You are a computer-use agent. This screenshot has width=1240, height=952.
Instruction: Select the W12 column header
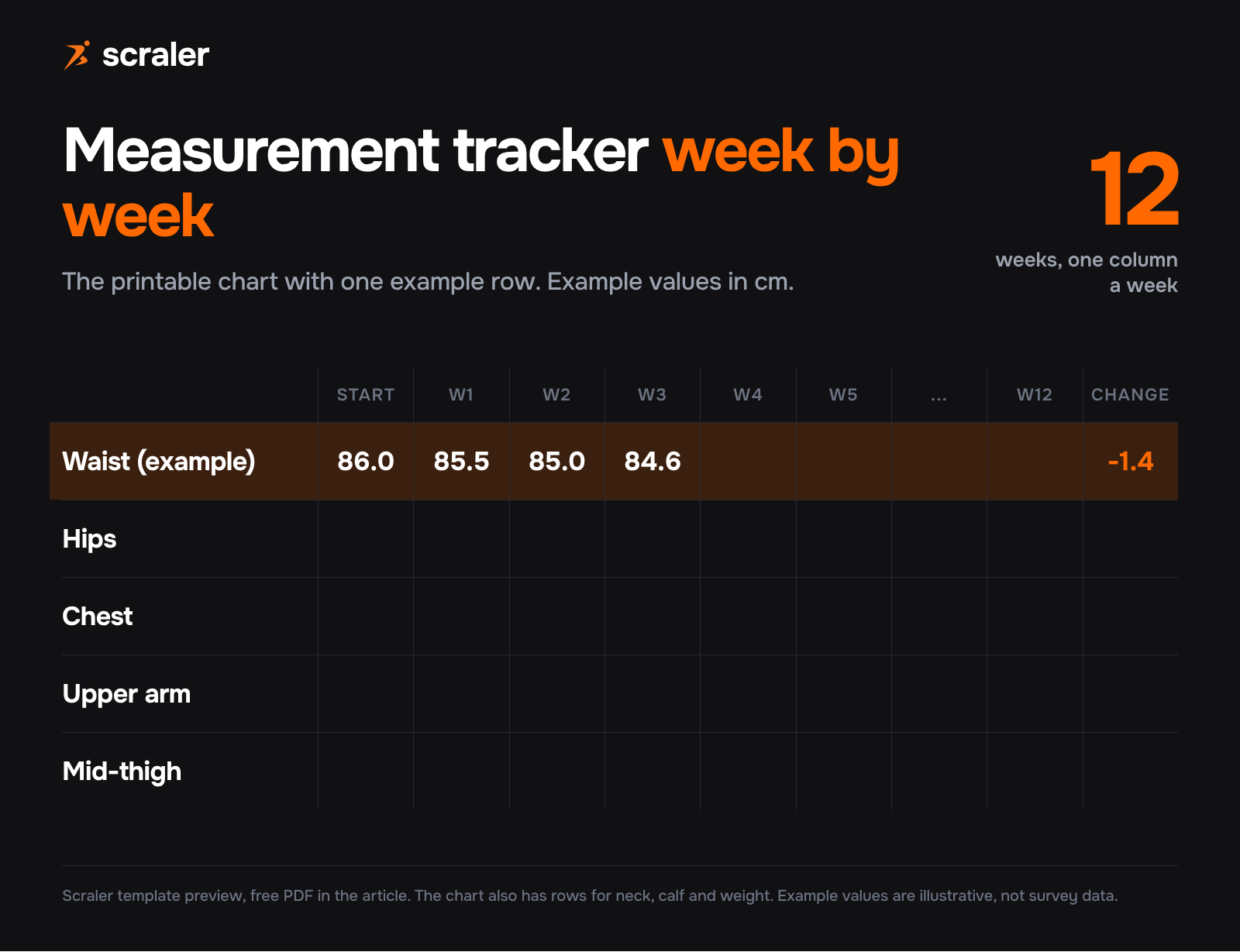(x=1035, y=394)
